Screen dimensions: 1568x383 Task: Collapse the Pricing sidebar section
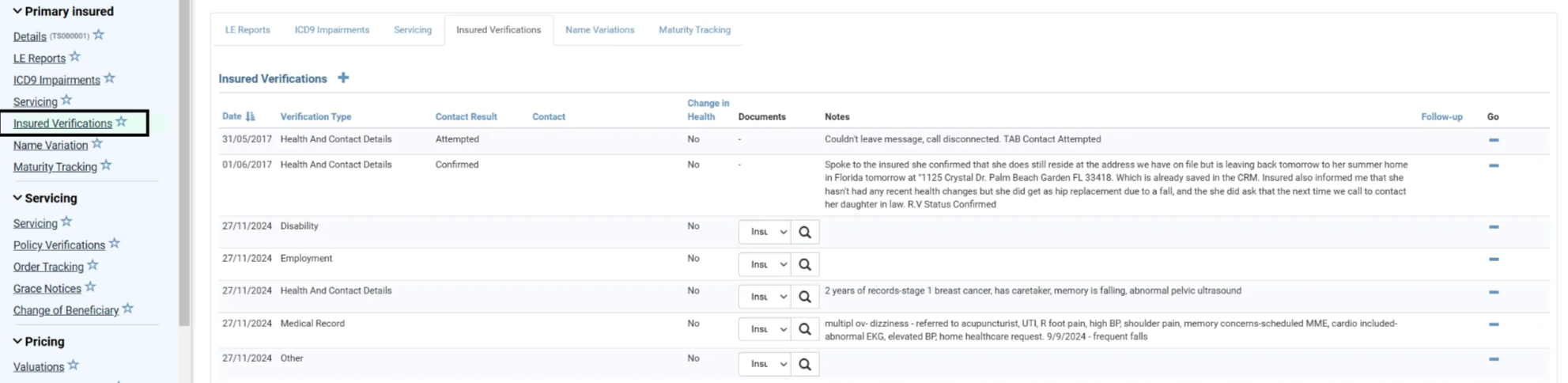point(17,341)
